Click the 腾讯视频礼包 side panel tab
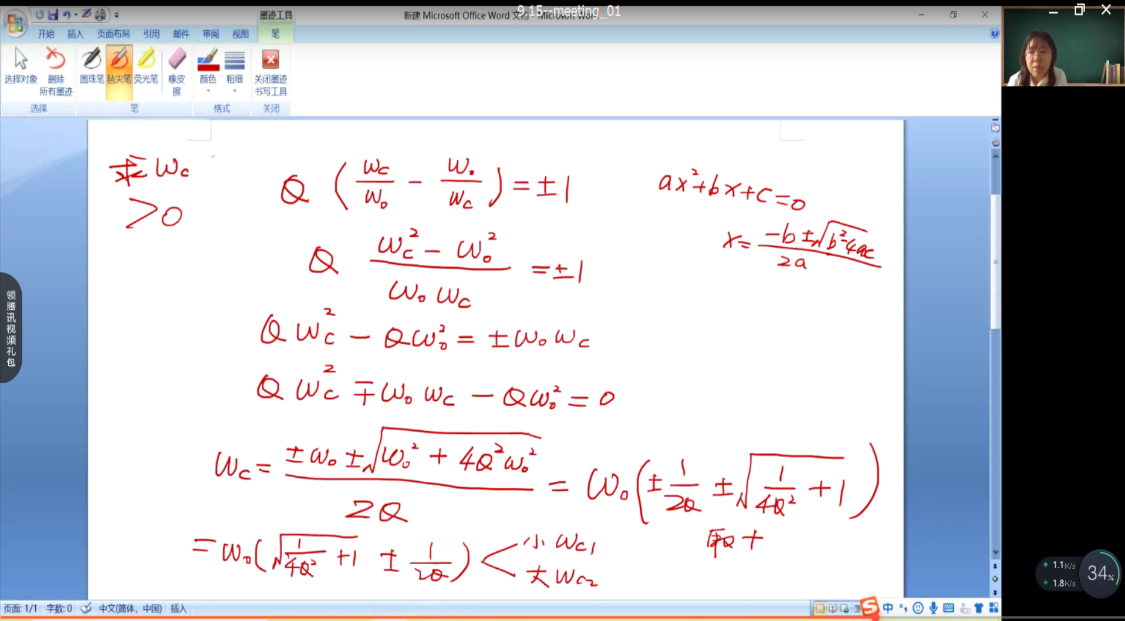The height and width of the screenshot is (621, 1125). point(10,327)
